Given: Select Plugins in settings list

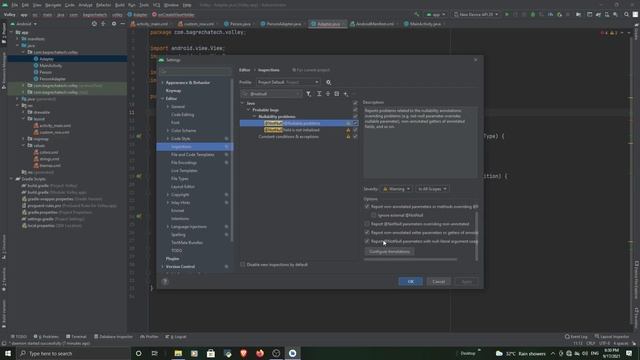Looking at the screenshot, I should click(172, 259).
